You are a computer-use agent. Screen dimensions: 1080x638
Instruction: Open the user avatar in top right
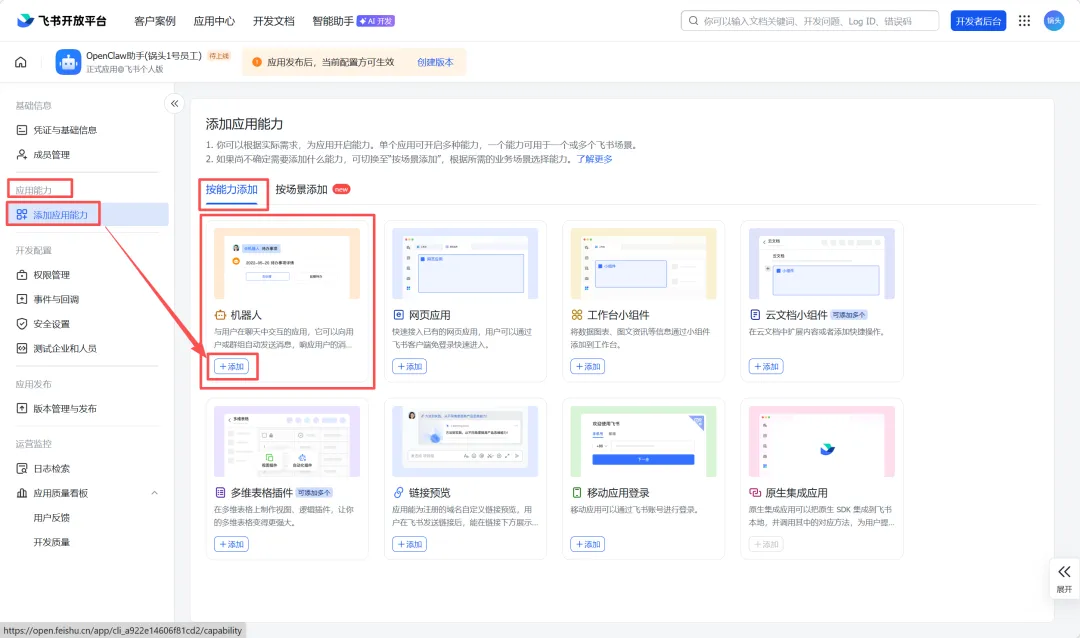pyautogui.click(x=1054, y=21)
